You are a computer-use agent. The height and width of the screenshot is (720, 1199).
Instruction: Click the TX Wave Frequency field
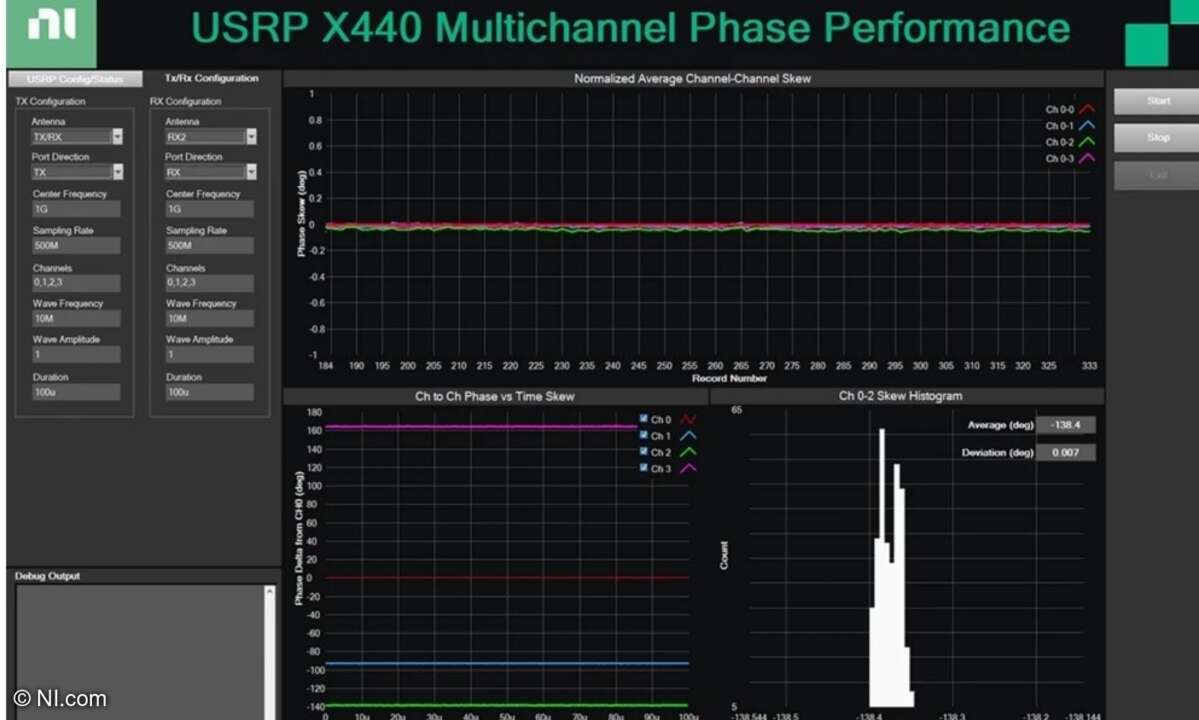[x=76, y=318]
